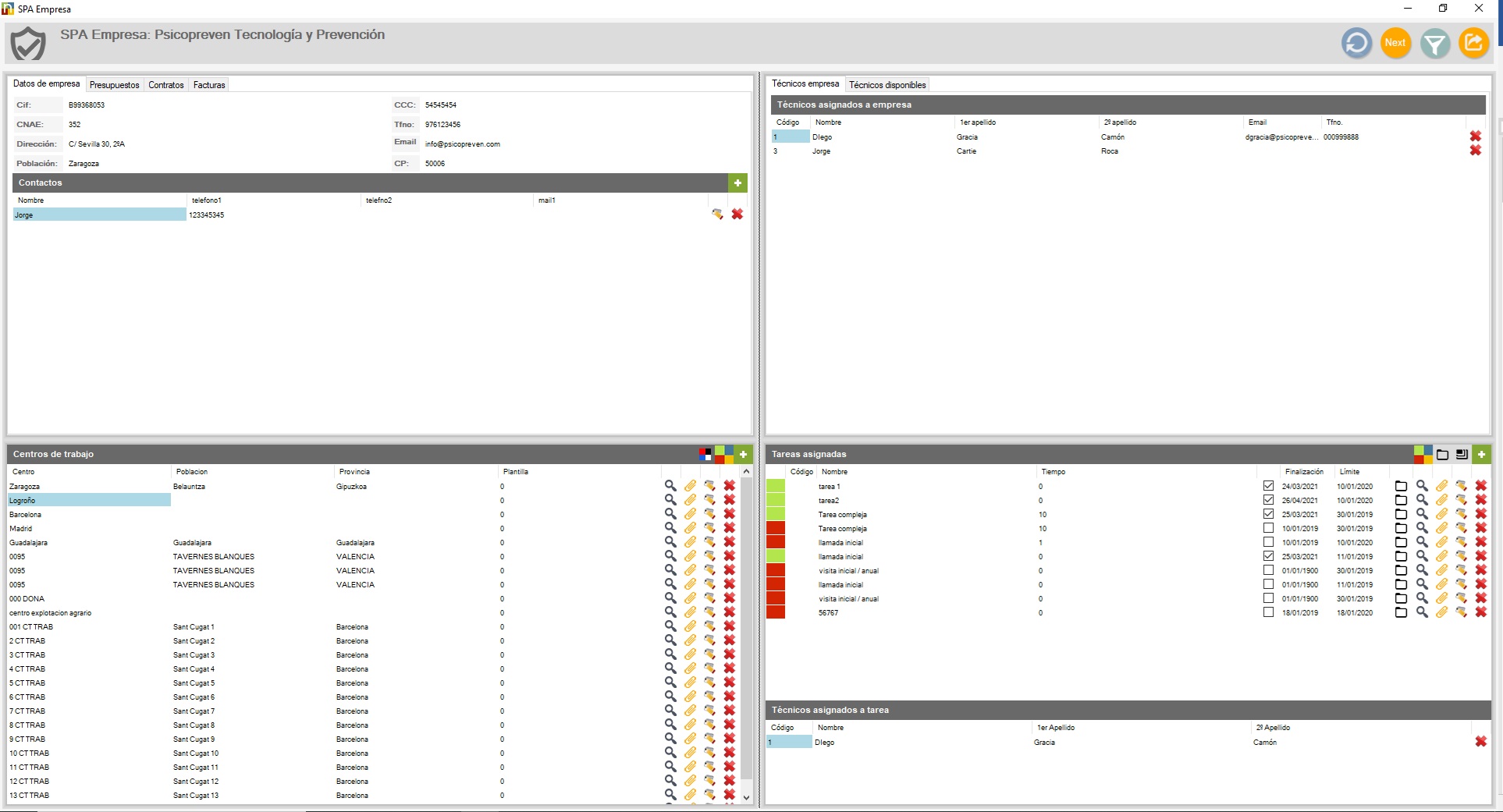Screen dimensions: 1503x812
Task: Add a new work center with the green plus
Action: (743, 454)
